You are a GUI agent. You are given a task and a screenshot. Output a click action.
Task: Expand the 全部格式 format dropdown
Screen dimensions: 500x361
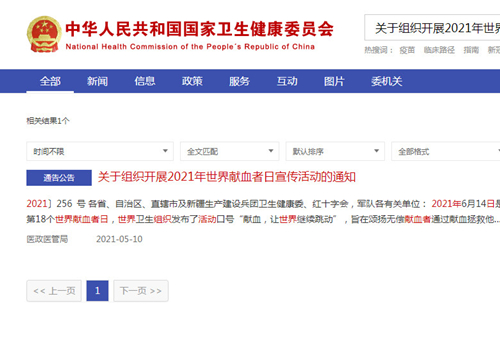pos(446,151)
